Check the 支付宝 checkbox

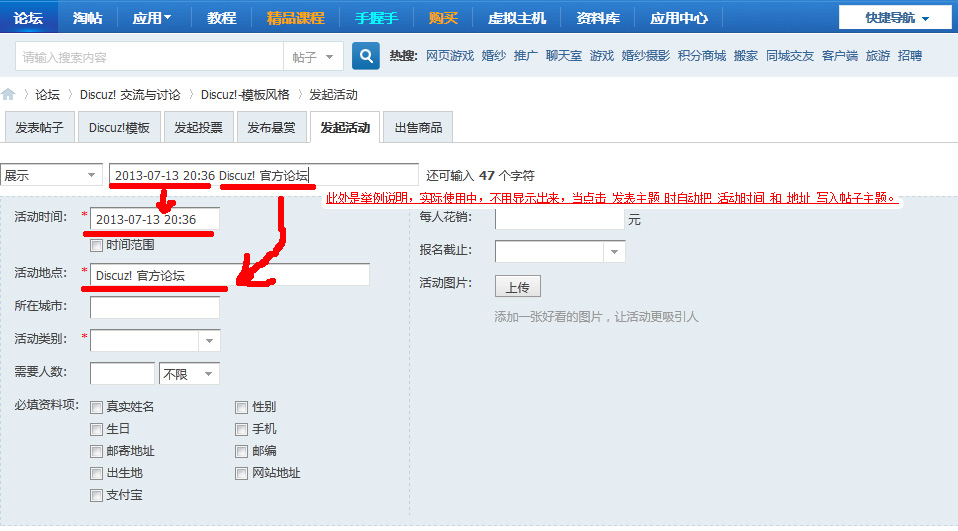96,496
